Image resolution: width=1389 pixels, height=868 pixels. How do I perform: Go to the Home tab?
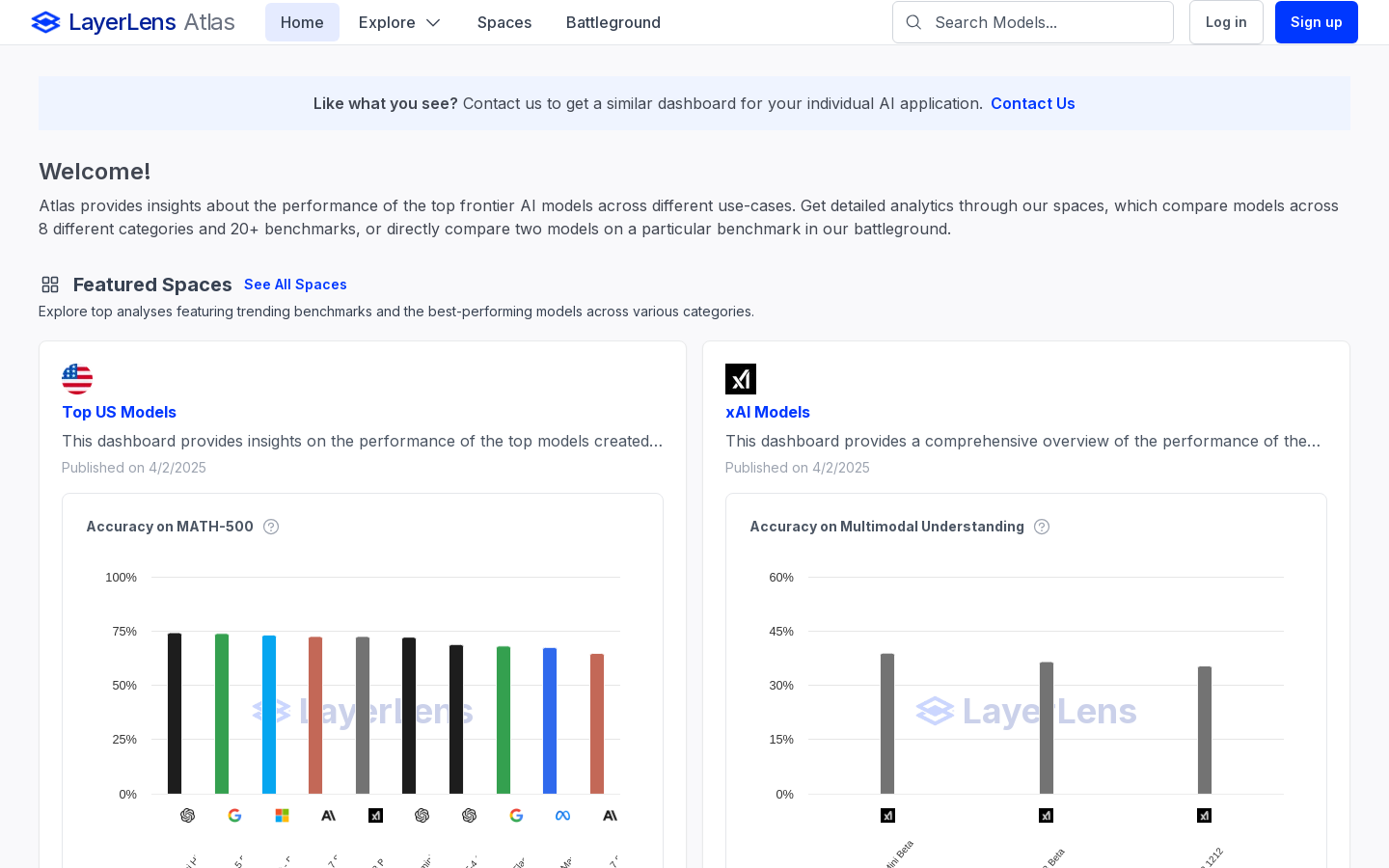[302, 22]
